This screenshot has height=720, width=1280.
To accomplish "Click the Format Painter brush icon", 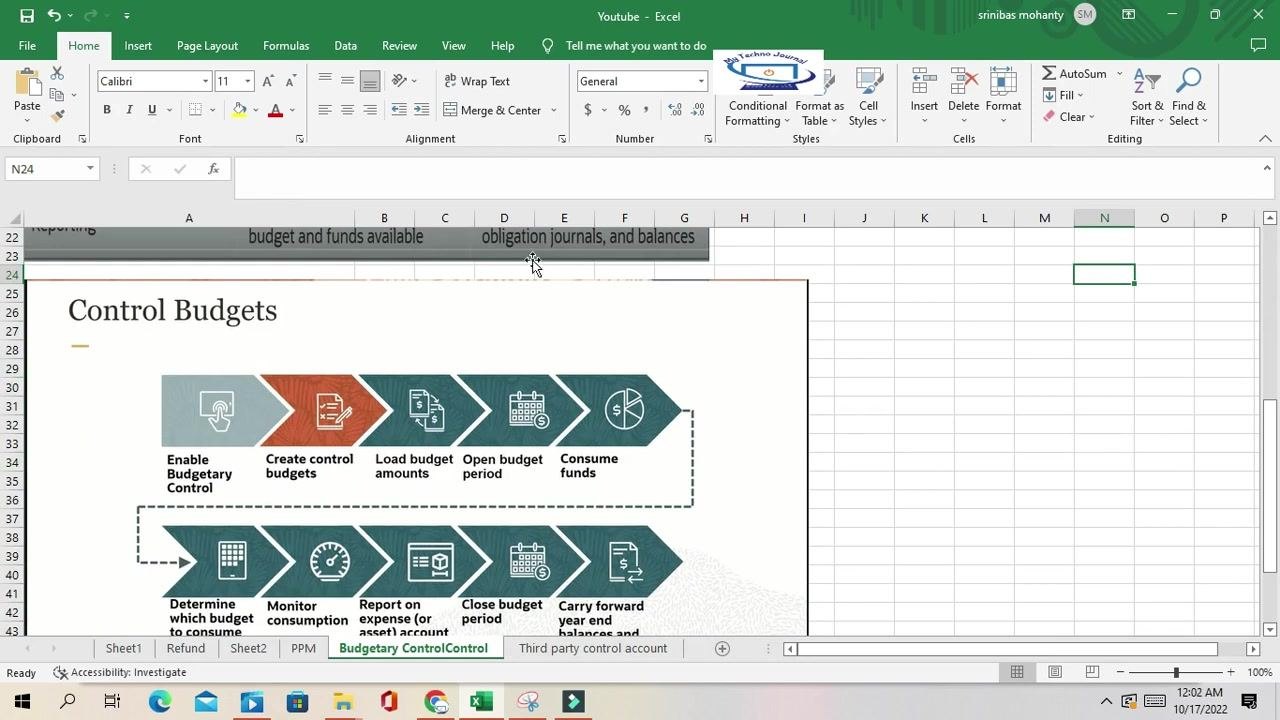I will 57,116.
